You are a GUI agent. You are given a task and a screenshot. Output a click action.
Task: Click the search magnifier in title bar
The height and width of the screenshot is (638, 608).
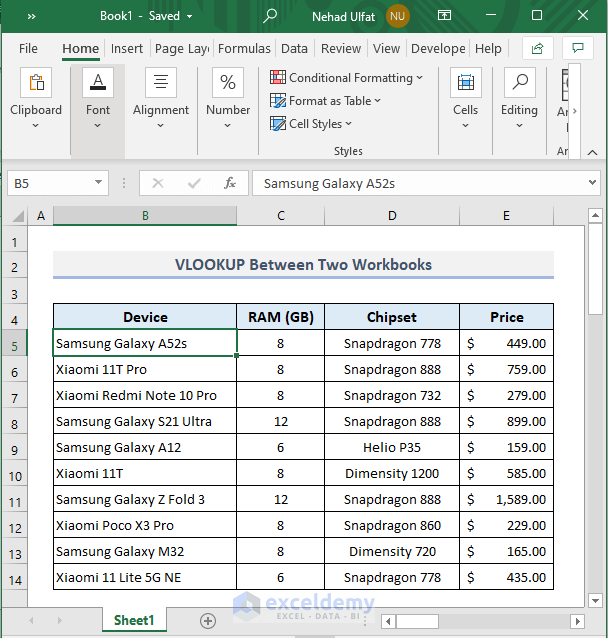[x=271, y=16]
